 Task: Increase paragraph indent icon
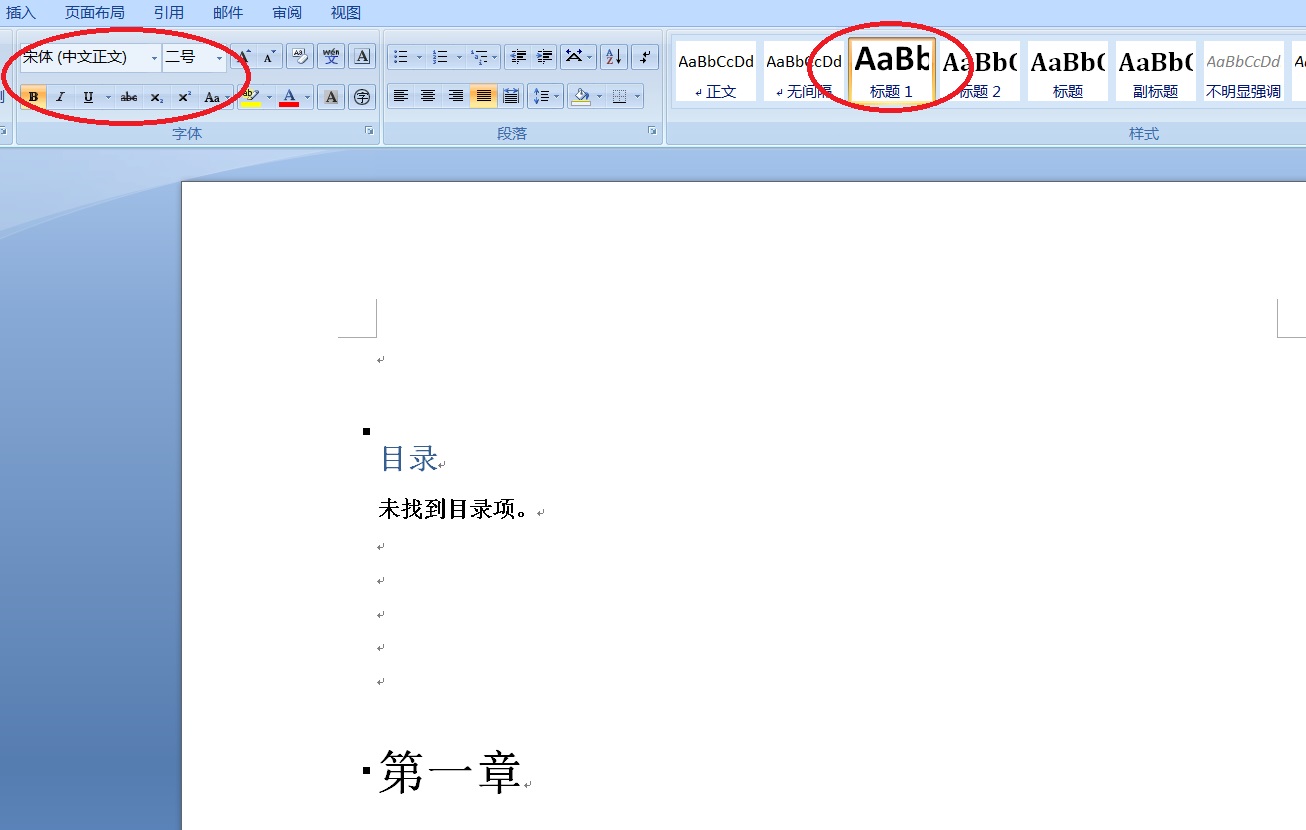point(544,57)
